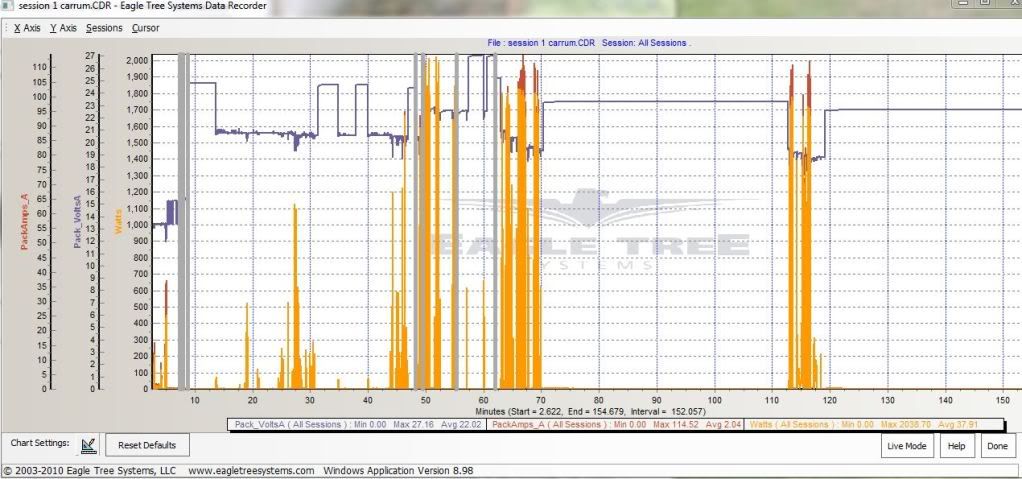Click the www.eagletreesystems.com address in status bar

[250, 470]
